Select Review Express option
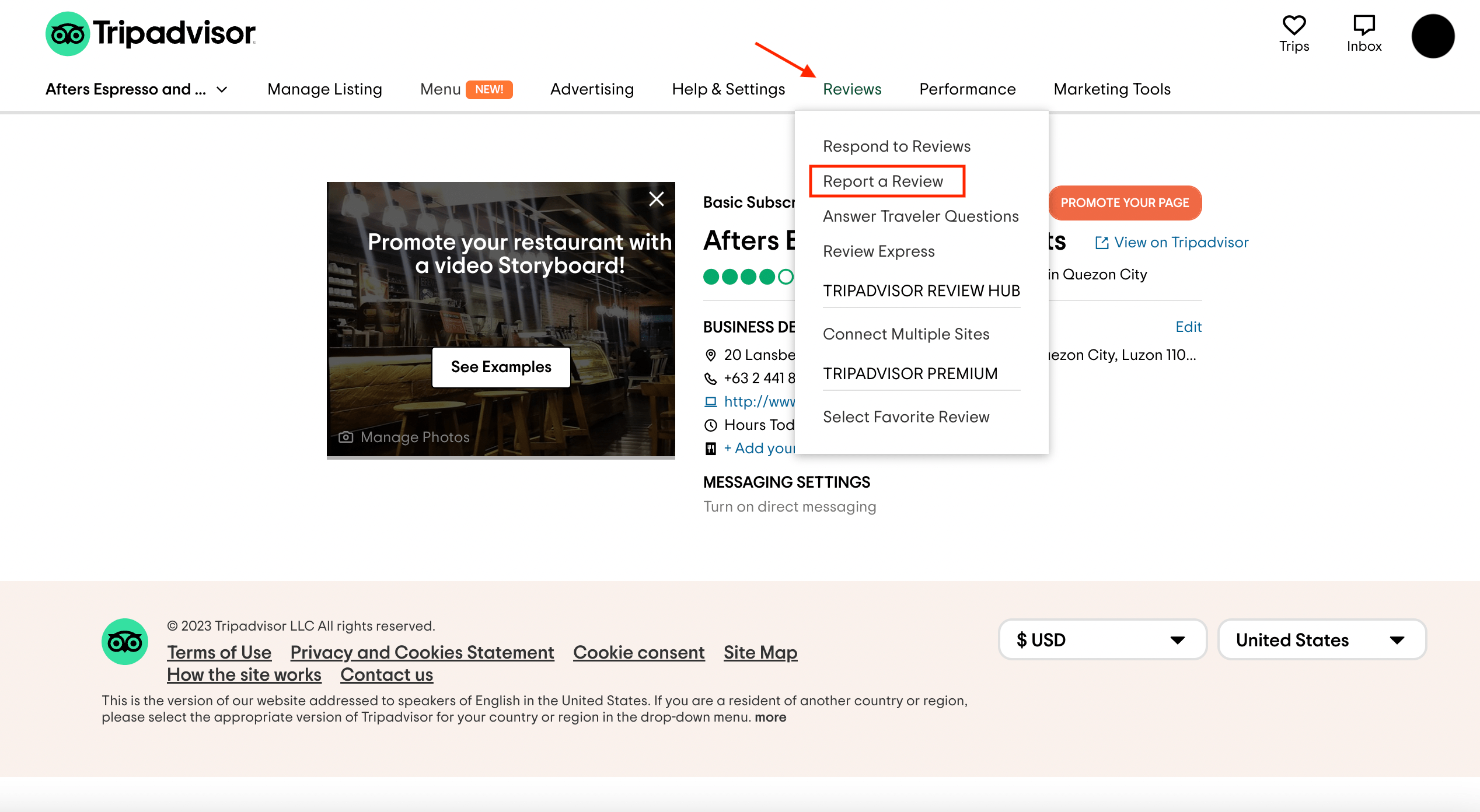Viewport: 1480px width, 812px height. coord(879,251)
